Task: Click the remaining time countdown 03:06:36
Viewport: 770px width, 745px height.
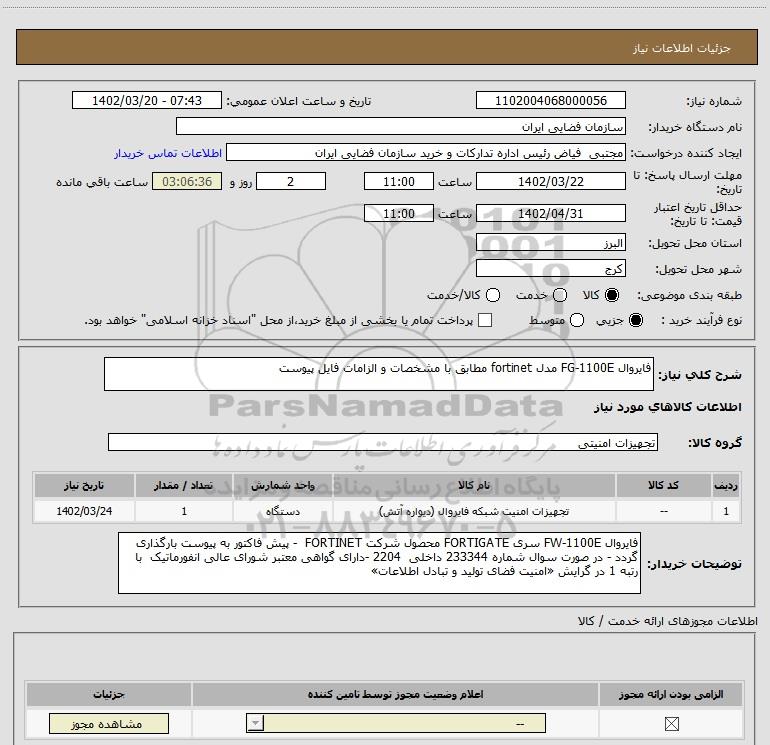Action: (187, 181)
